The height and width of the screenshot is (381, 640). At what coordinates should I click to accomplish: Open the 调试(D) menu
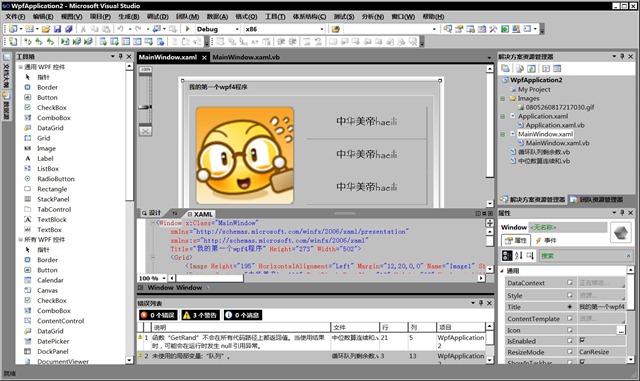158,17
